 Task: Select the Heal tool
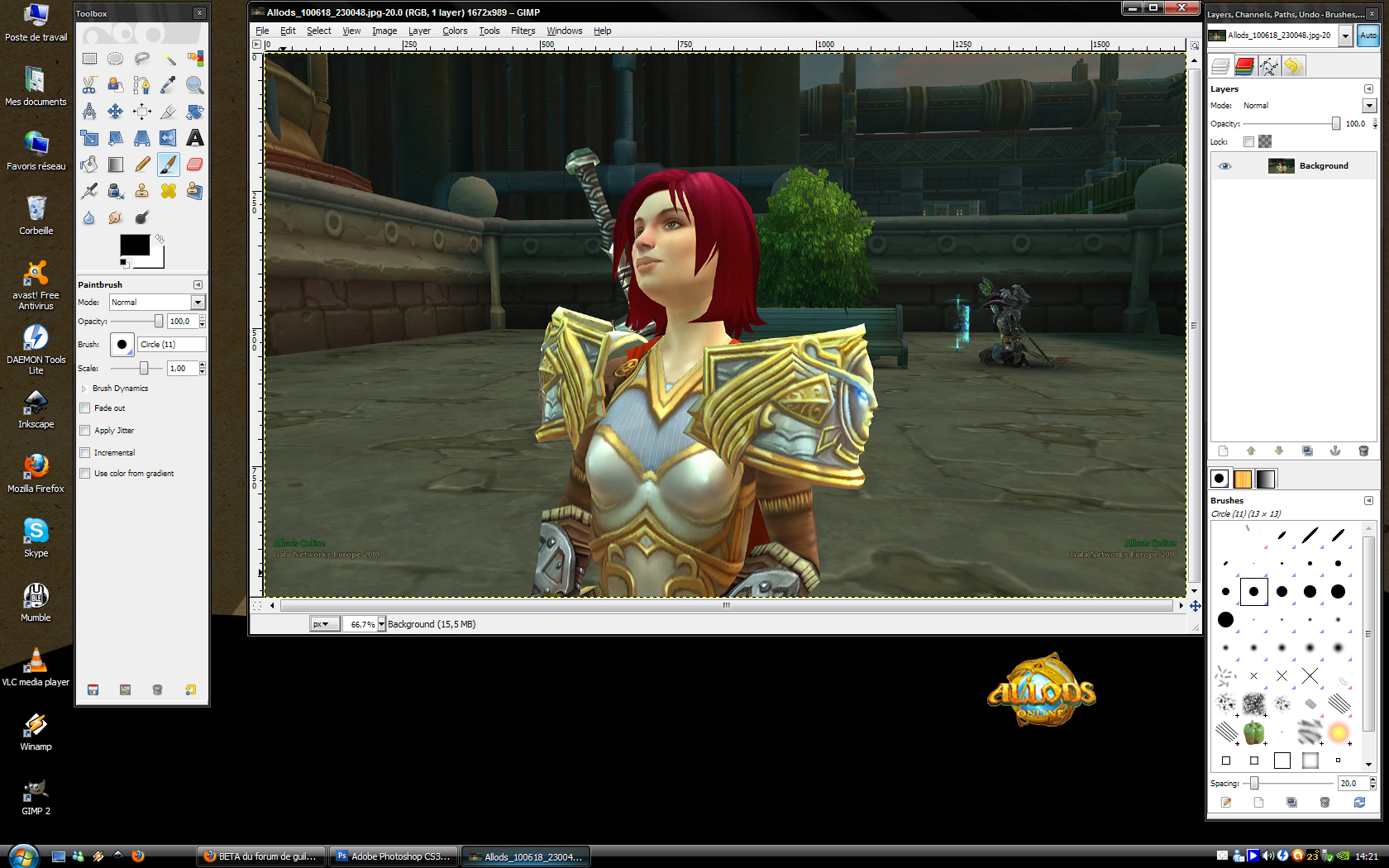click(169, 191)
